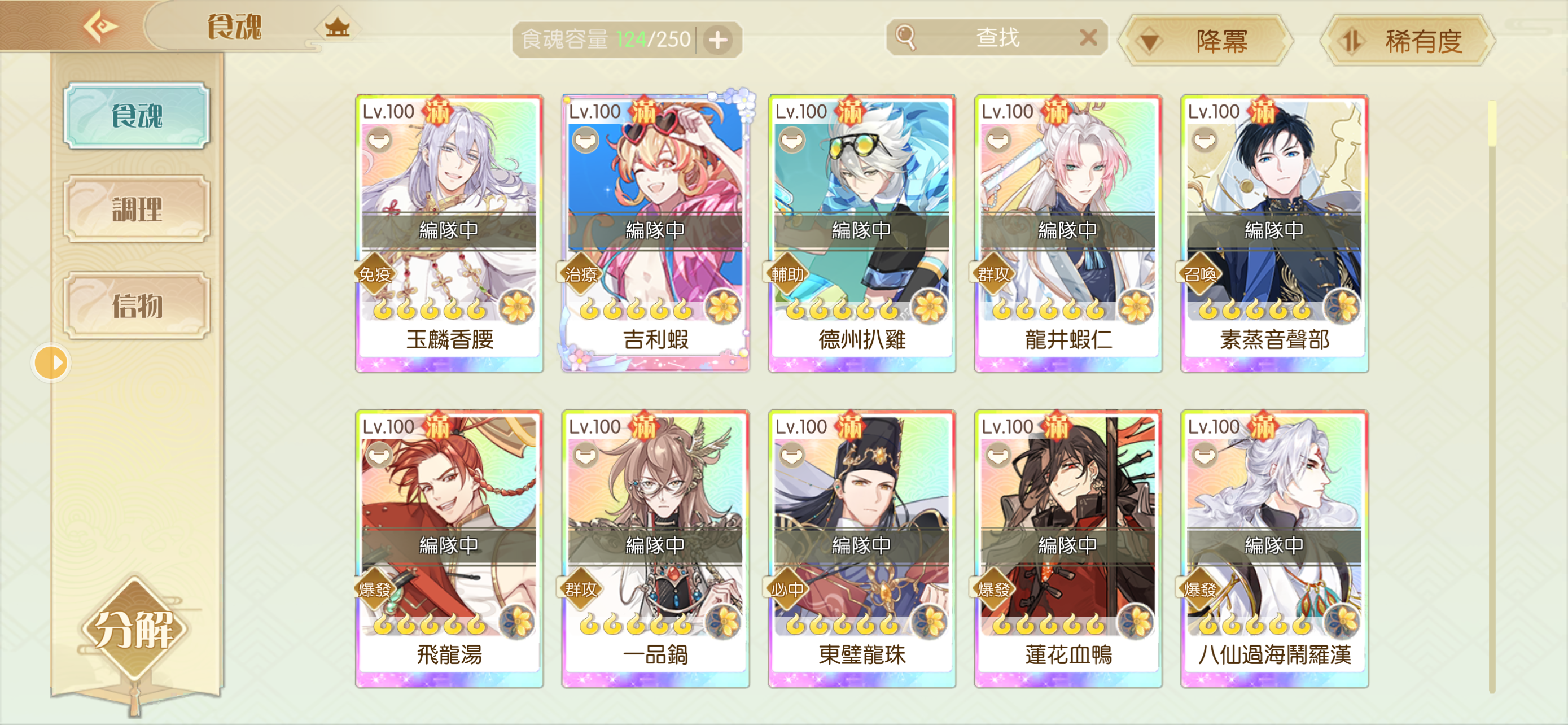Tap the bowl icon on 吉利蝦 card
The width and height of the screenshot is (1568, 725).
click(x=585, y=141)
